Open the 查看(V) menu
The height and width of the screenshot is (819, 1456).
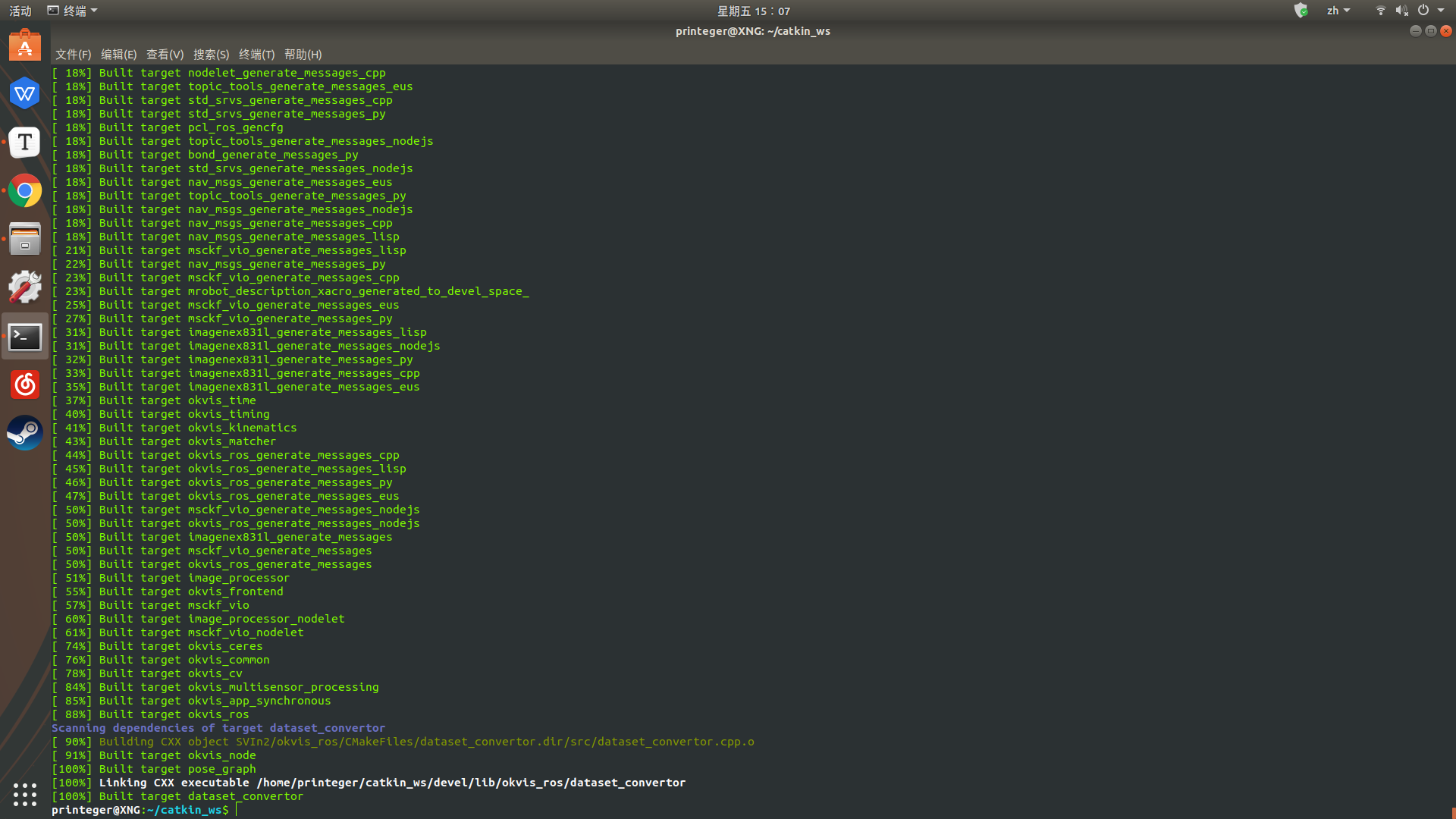165,55
